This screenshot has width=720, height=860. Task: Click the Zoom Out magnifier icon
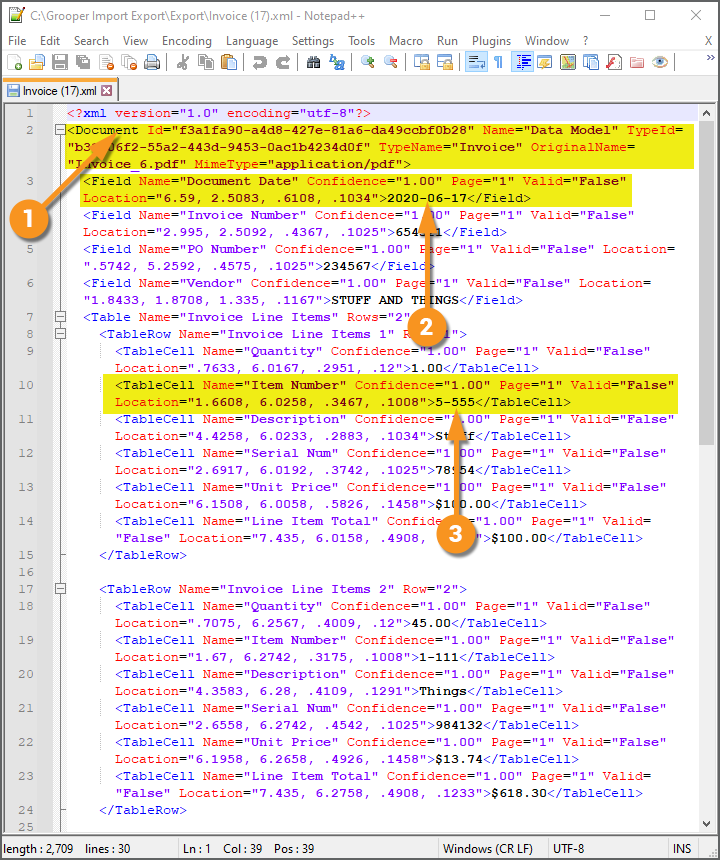390,63
